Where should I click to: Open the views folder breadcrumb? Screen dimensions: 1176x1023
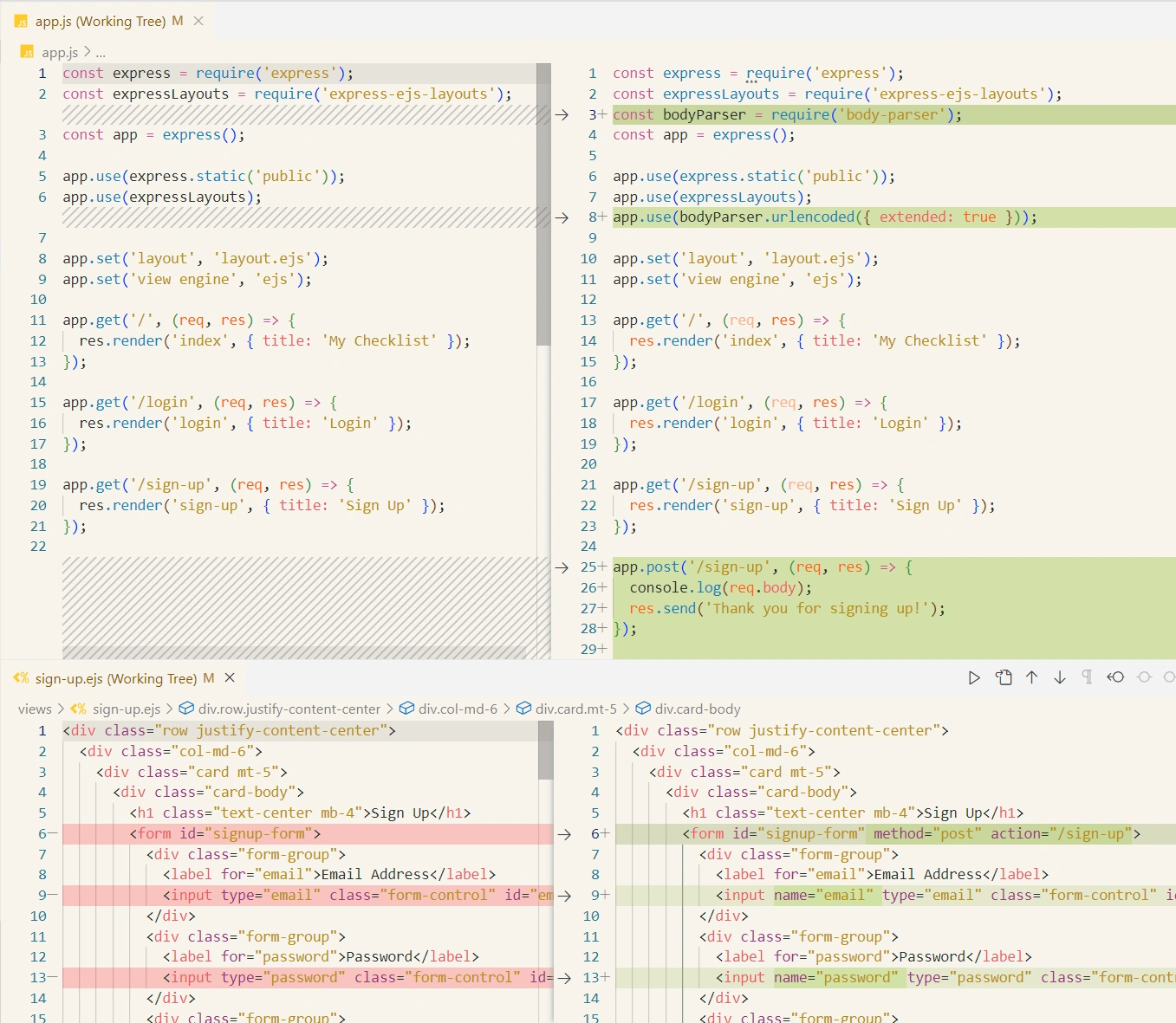click(x=35, y=709)
